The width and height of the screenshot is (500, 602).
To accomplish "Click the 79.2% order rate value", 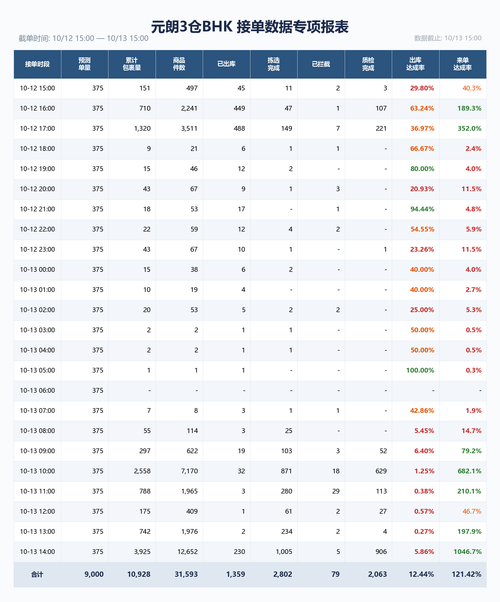I will (471, 451).
